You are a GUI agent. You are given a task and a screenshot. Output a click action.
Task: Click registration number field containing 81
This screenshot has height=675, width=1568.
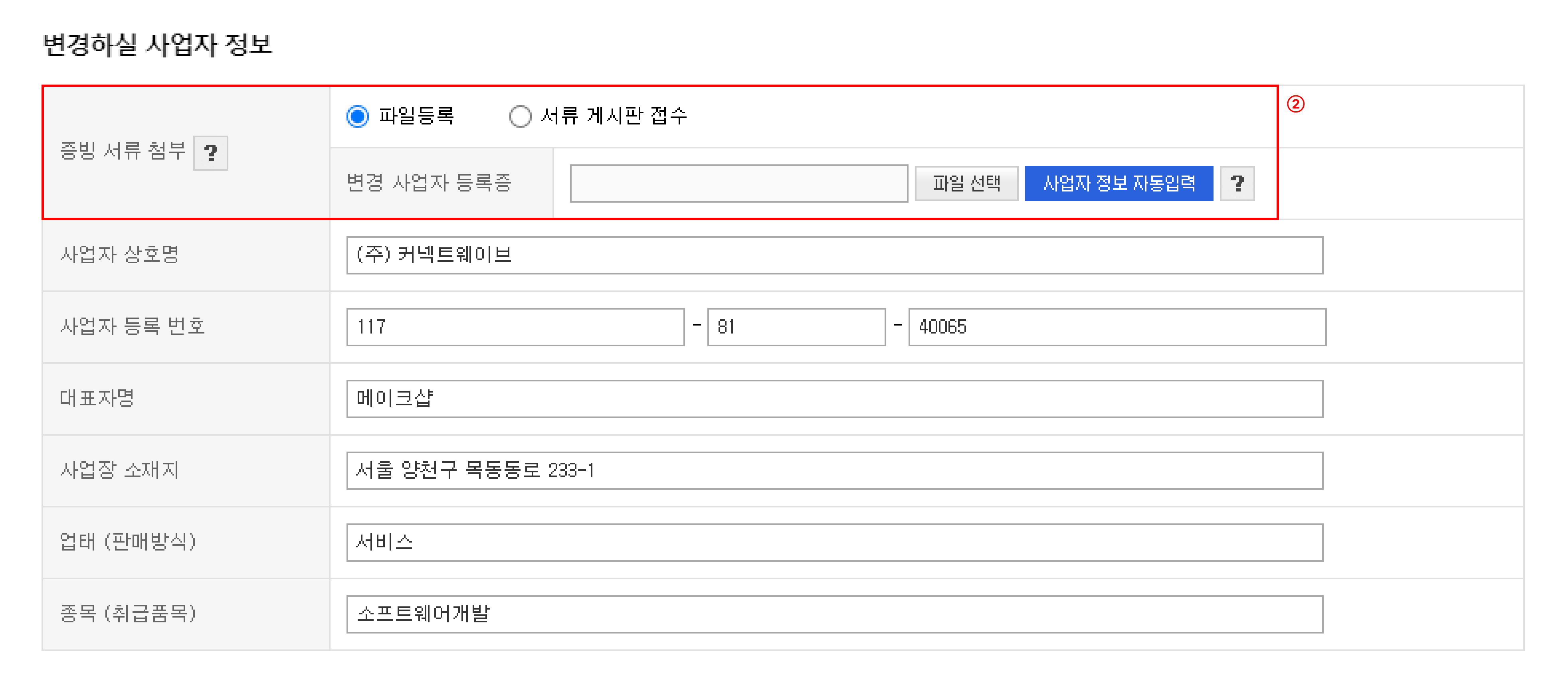pos(796,327)
